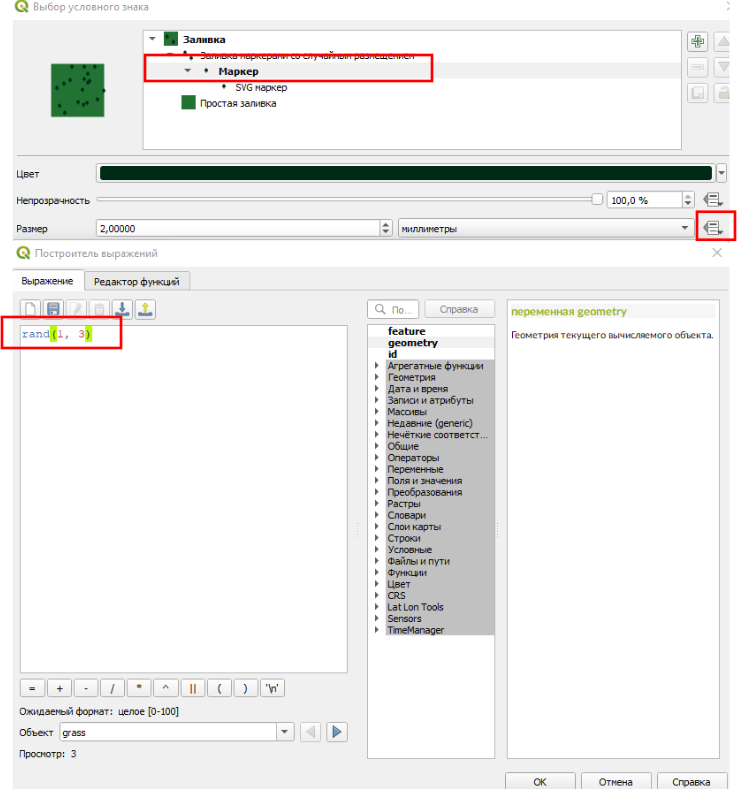Expand the Lat Lon Tools group
The image size is (737, 789).
point(377,606)
